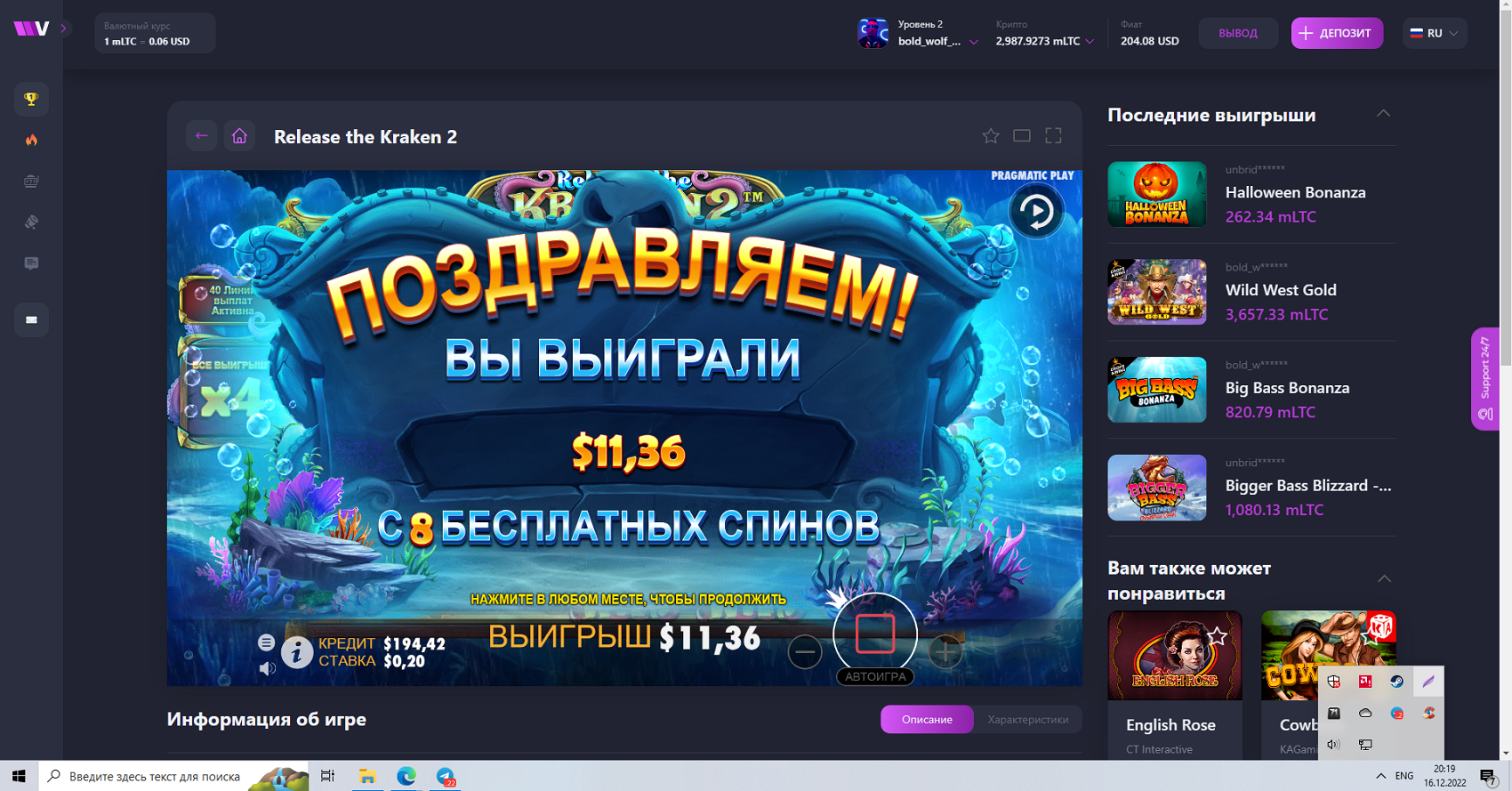The width and height of the screenshot is (1512, 791).
Task: Click the site logo in the top-left corner
Action: (x=31, y=28)
